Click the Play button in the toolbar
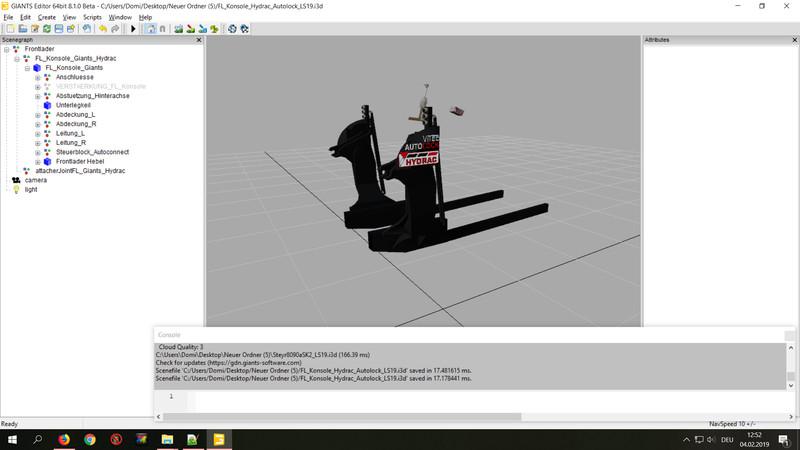Image resolution: width=800 pixels, height=450 pixels. click(133, 29)
